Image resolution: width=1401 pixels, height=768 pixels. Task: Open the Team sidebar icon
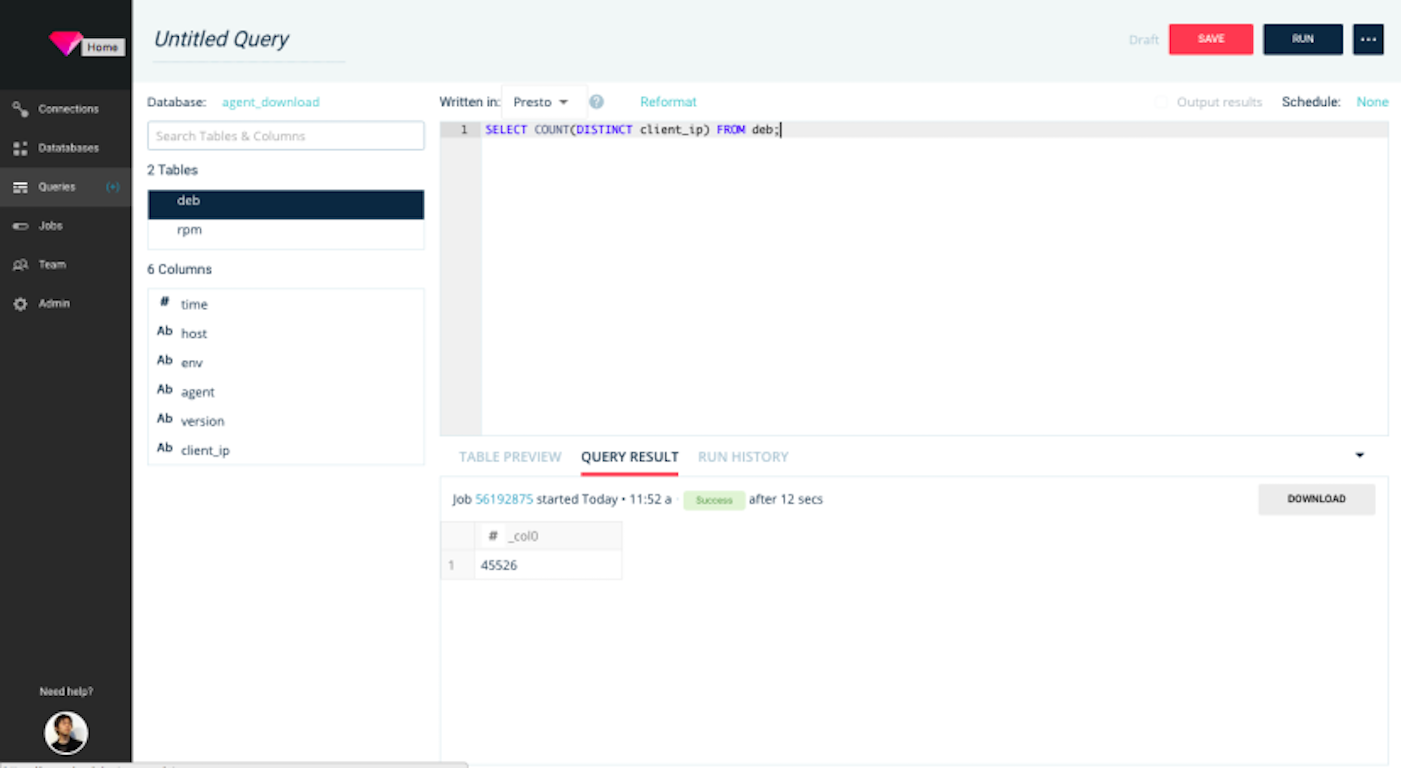[x=20, y=265]
